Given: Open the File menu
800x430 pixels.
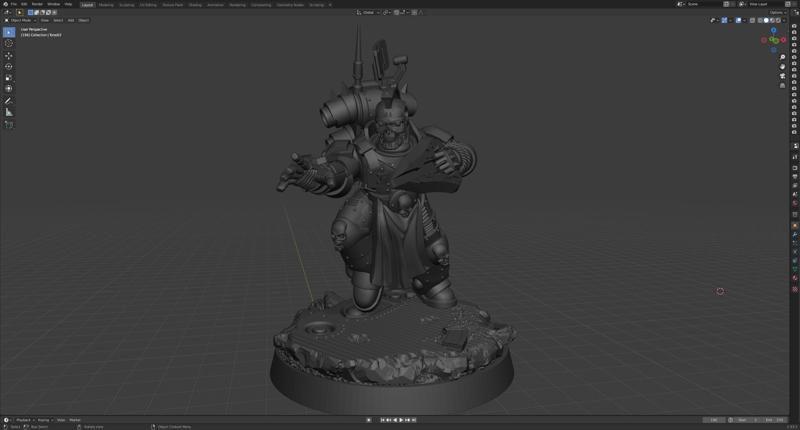Looking at the screenshot, I should click(x=14, y=4).
